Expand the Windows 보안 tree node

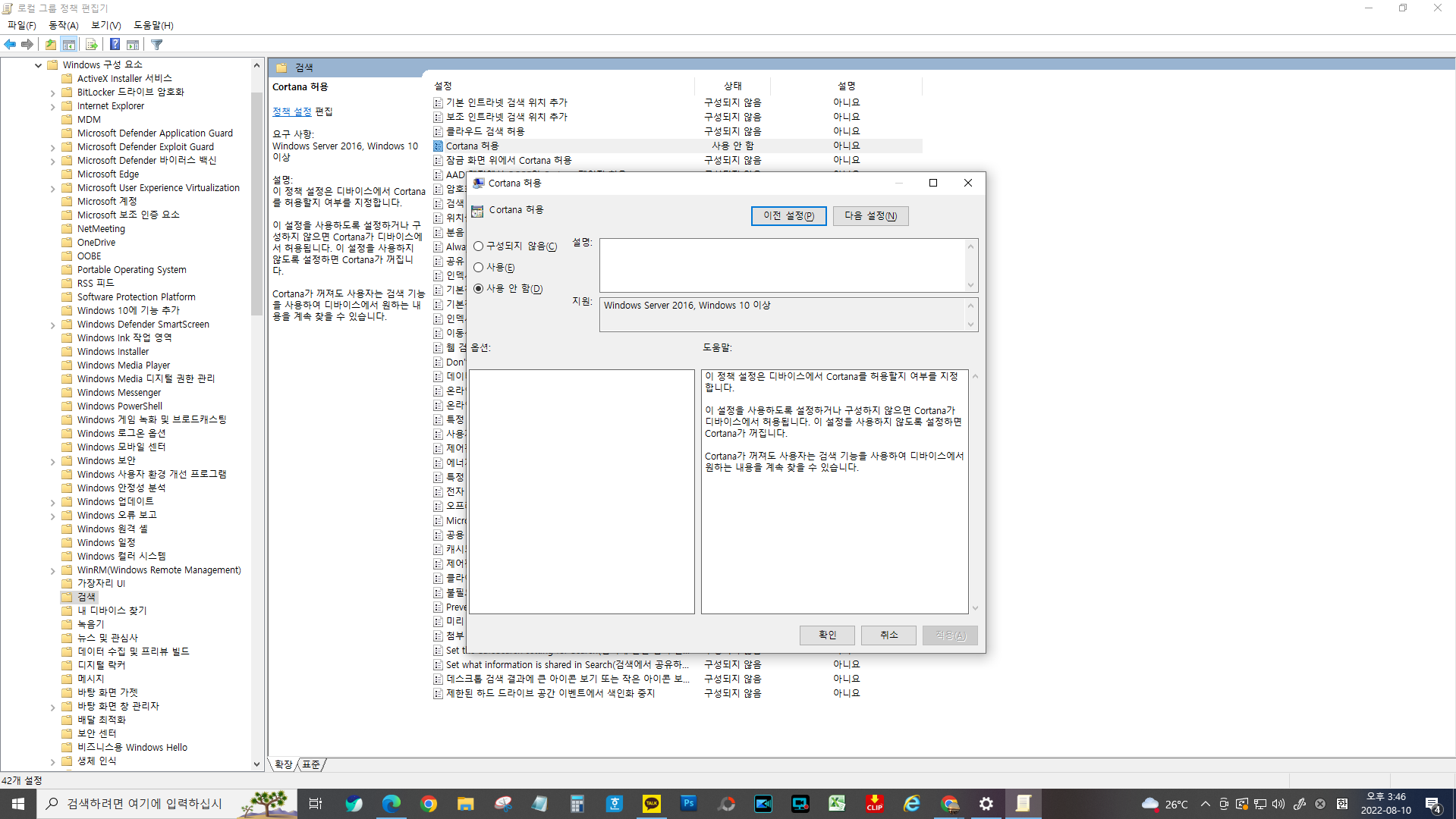click(52, 461)
